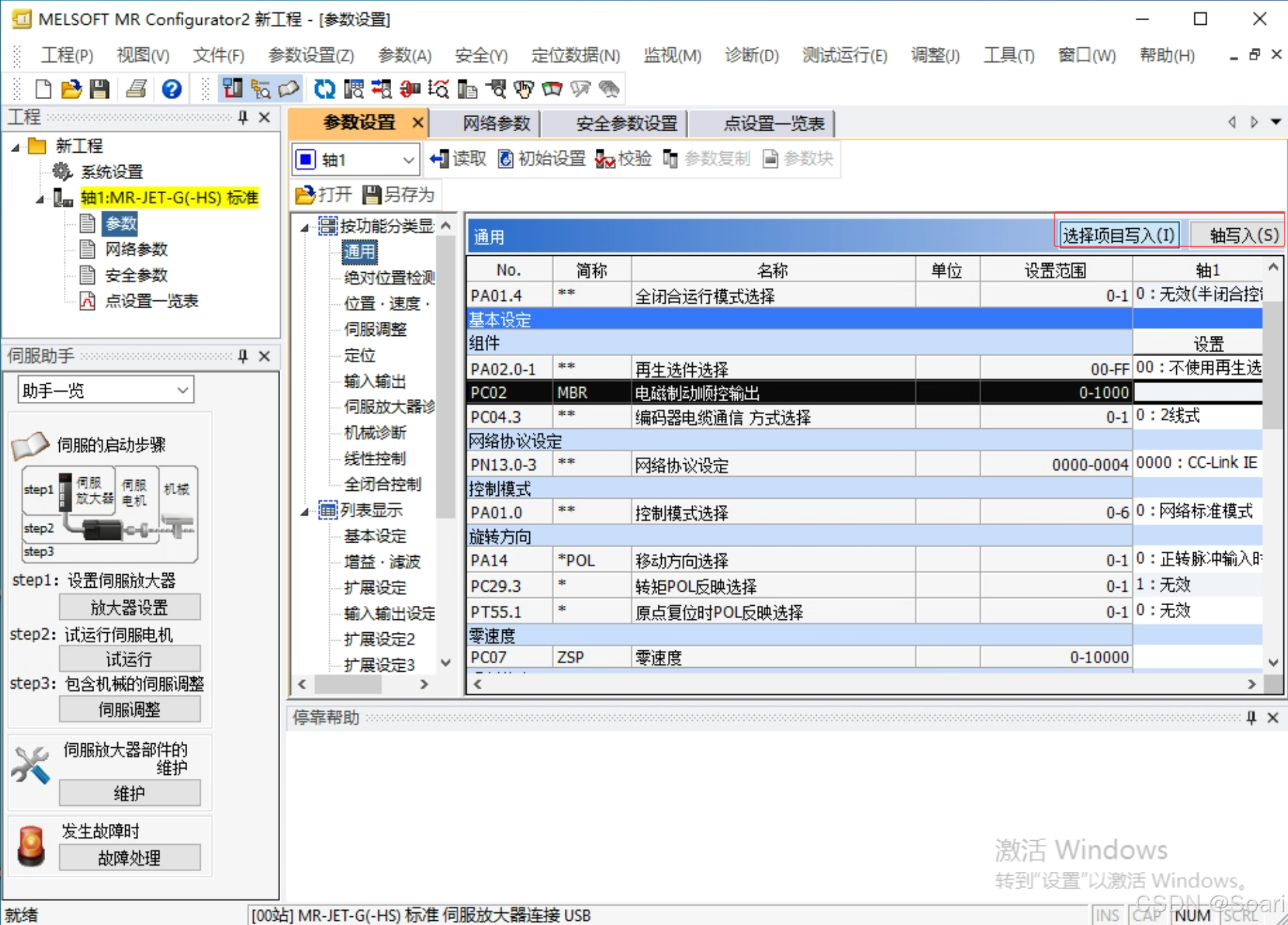
Task: Click the parameter table horizontal scrollbar
Action: [865, 684]
